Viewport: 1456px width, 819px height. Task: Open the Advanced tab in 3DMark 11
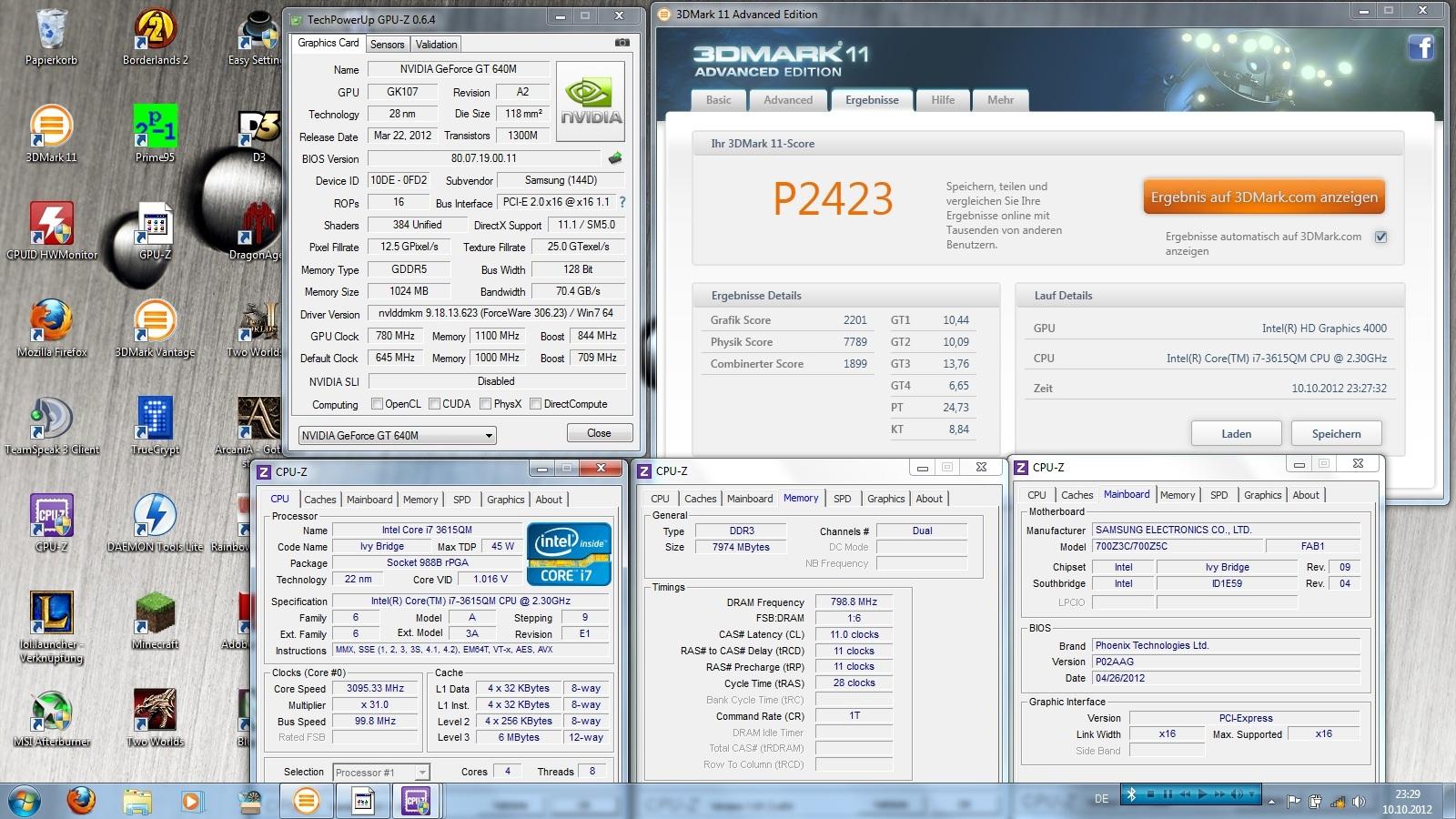click(788, 100)
